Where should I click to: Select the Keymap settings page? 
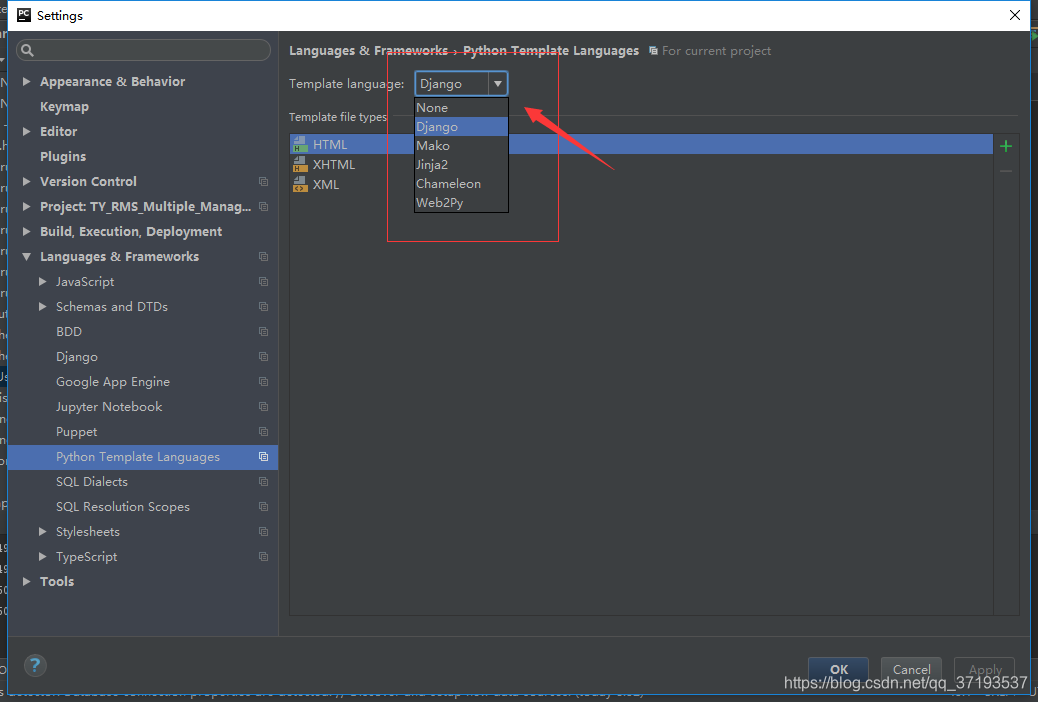click(64, 107)
